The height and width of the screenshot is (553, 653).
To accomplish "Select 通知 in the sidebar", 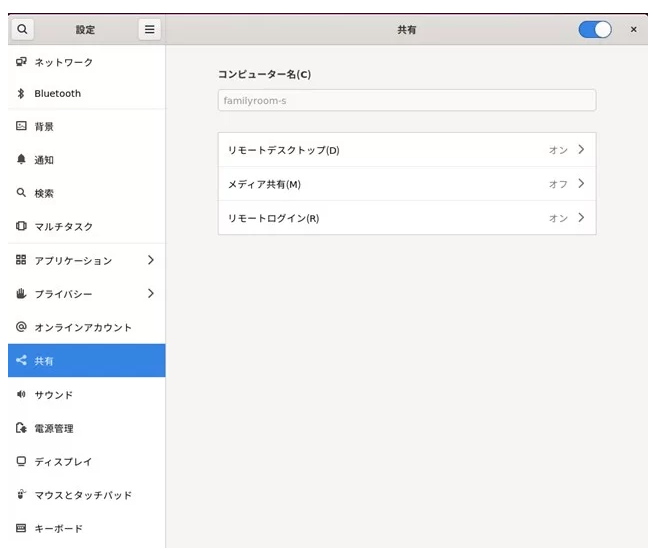I will (87, 159).
